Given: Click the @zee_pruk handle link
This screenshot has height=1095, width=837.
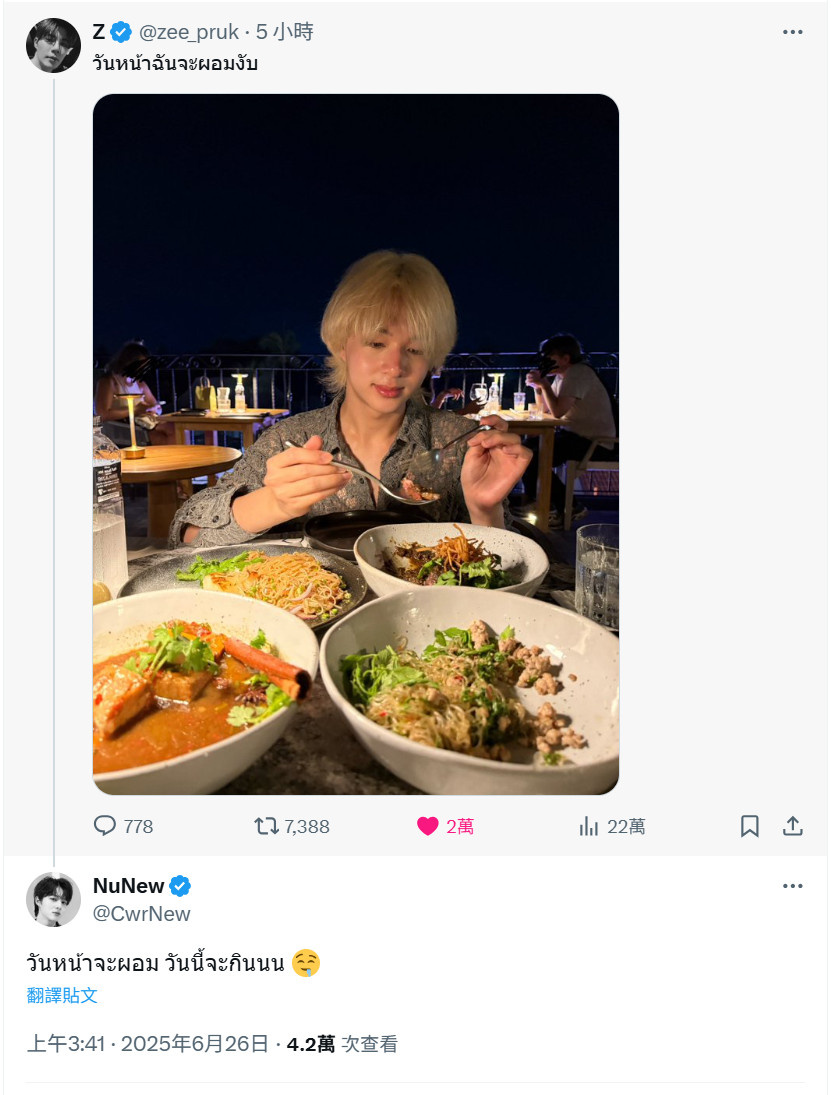Looking at the screenshot, I should tap(188, 32).
